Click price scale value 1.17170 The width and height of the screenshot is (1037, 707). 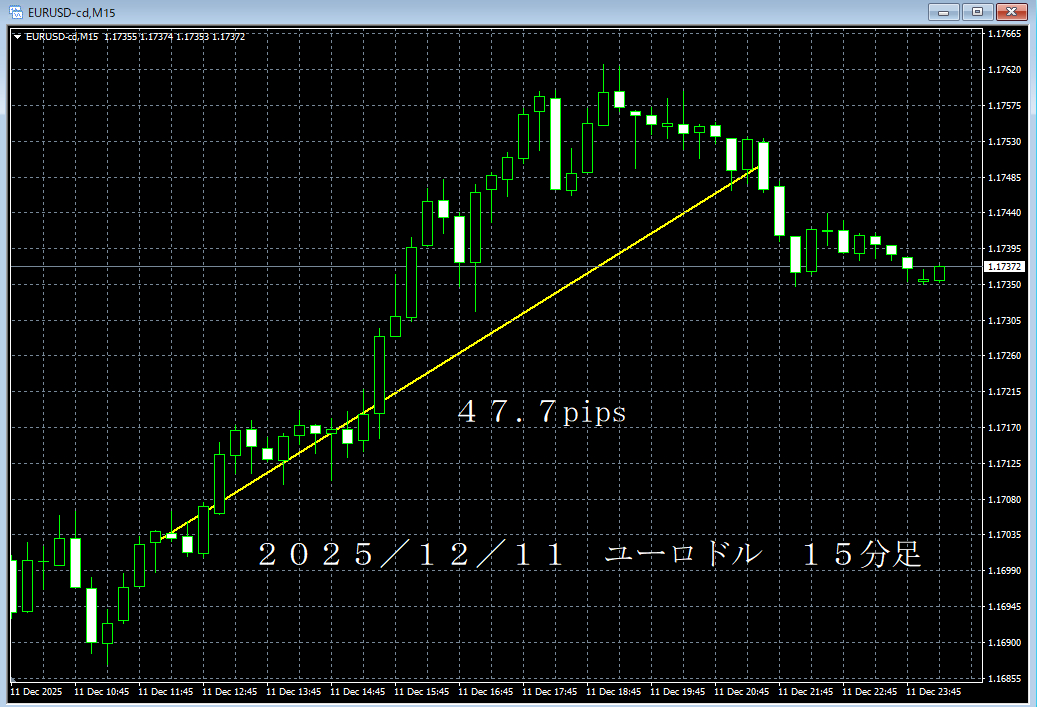click(x=1004, y=428)
